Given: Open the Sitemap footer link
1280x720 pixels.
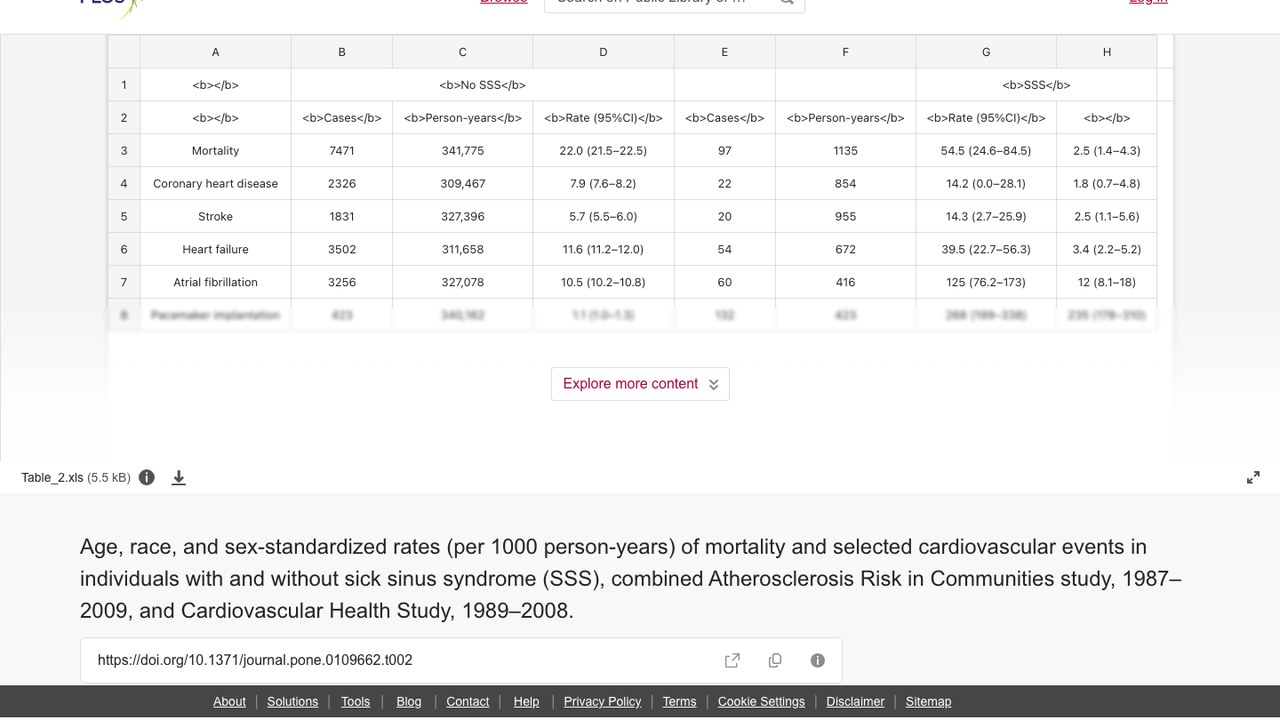Looking at the screenshot, I should [928, 702].
